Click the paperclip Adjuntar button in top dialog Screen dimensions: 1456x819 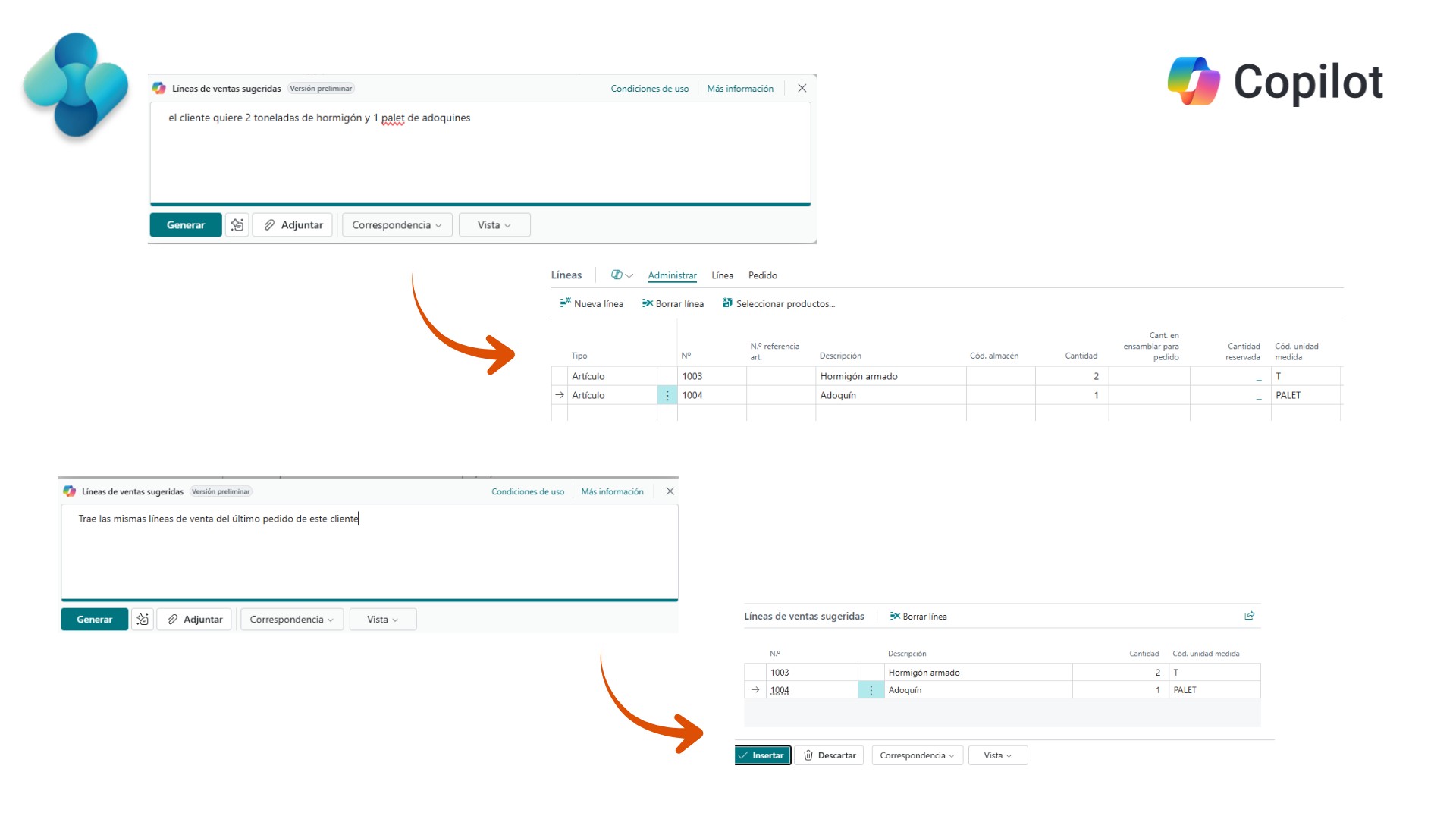(x=293, y=225)
